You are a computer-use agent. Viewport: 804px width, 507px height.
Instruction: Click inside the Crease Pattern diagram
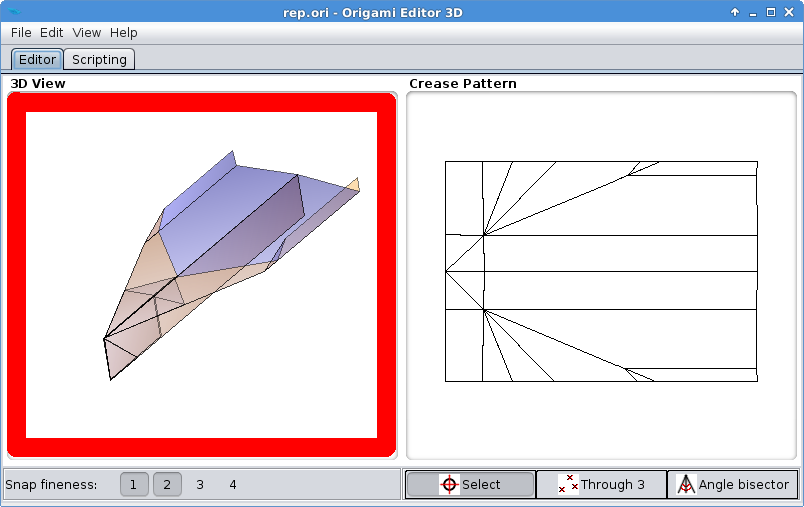[601, 271]
